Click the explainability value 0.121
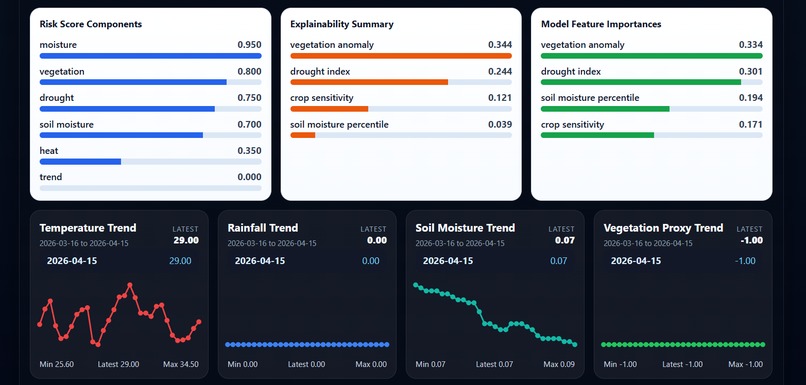The height and width of the screenshot is (385, 806). pos(500,98)
